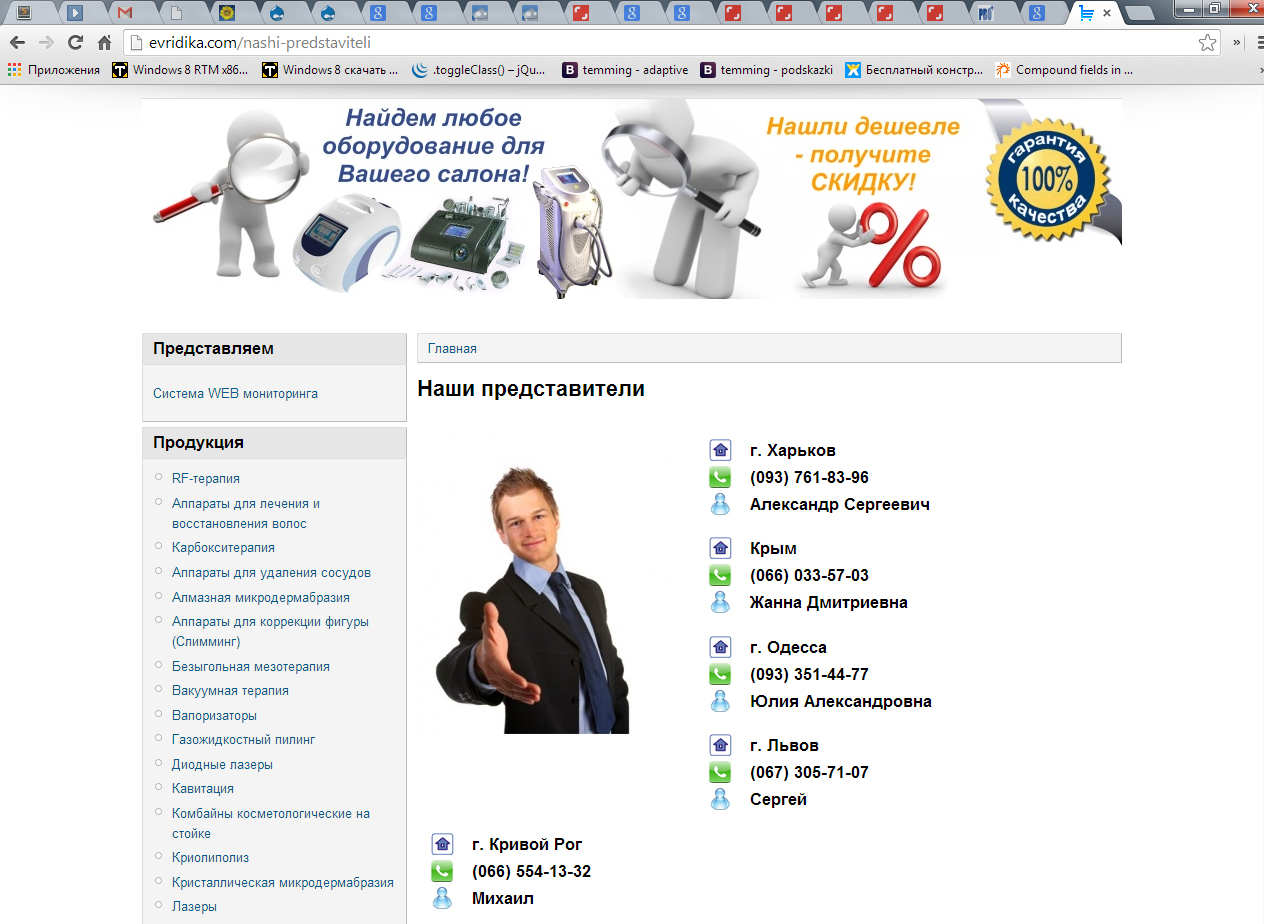The width and height of the screenshot is (1264, 924).
Task: Open the Газожидкостный пилинг category
Action: point(243,740)
